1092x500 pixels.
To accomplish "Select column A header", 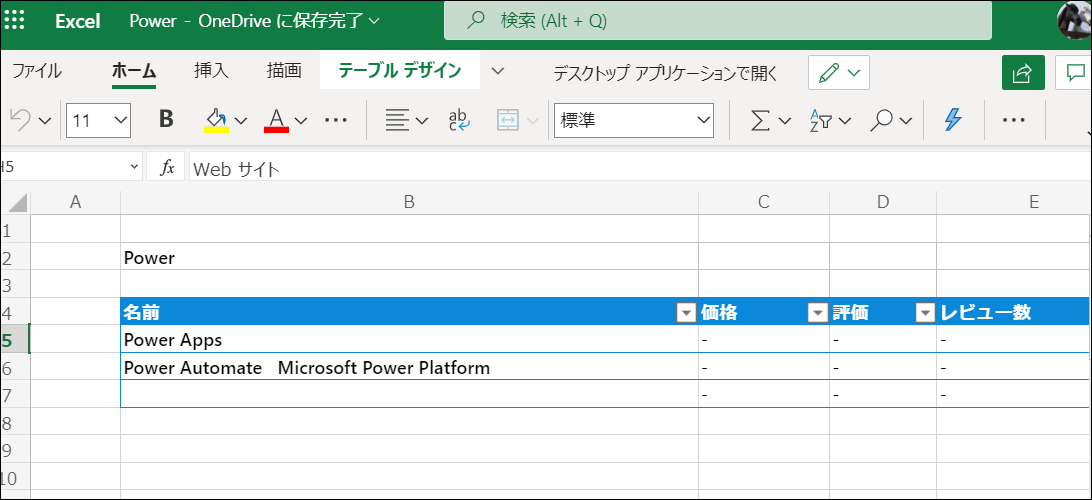I will (x=76, y=202).
